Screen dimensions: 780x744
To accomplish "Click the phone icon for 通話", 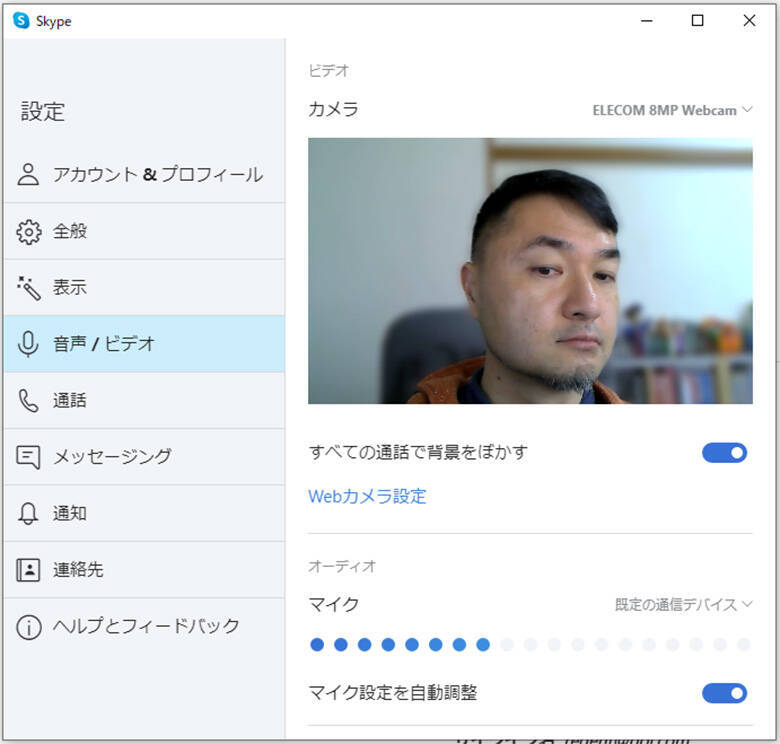I will 29,400.
